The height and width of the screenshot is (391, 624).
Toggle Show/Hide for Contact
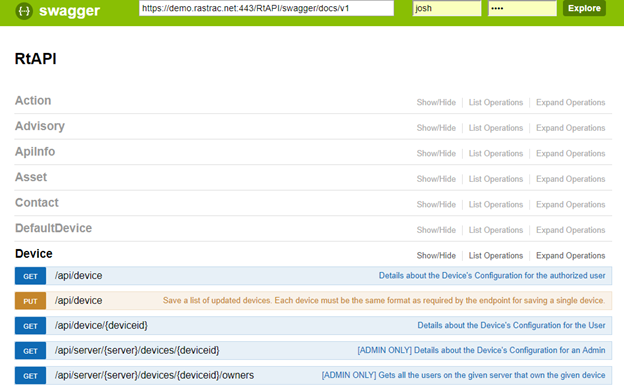click(436, 204)
